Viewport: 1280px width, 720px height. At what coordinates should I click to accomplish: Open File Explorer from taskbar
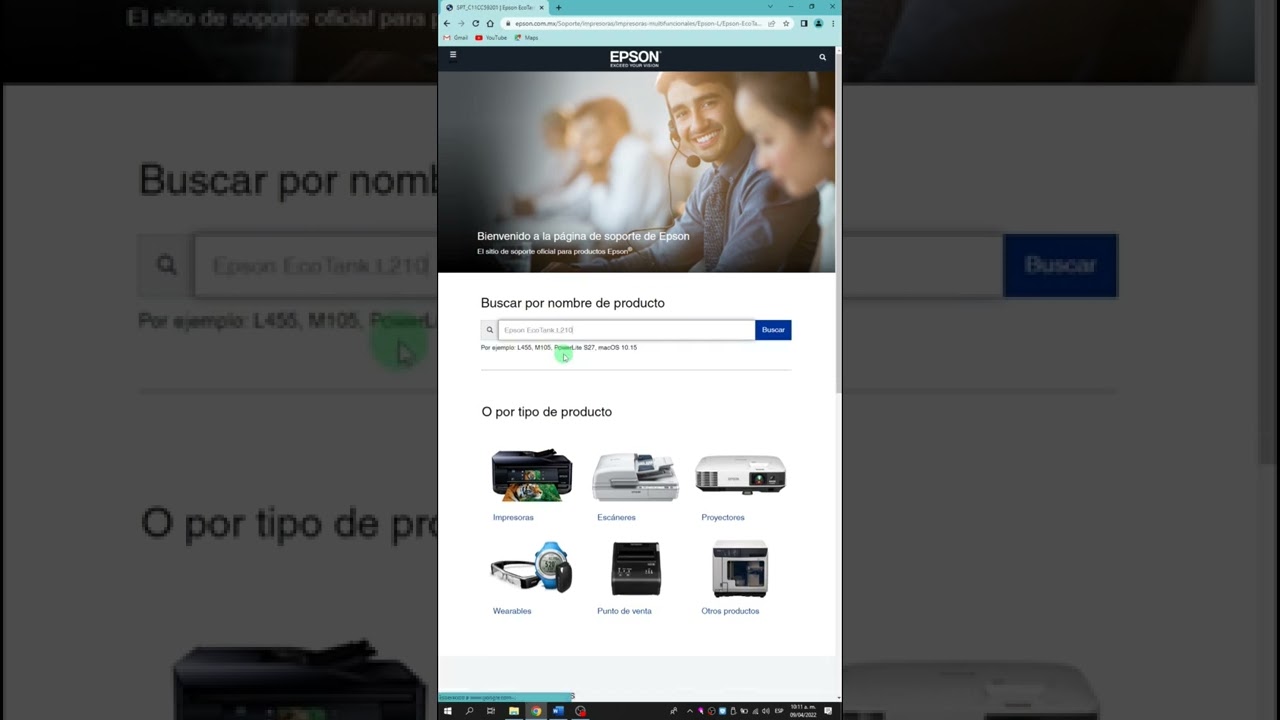point(514,711)
